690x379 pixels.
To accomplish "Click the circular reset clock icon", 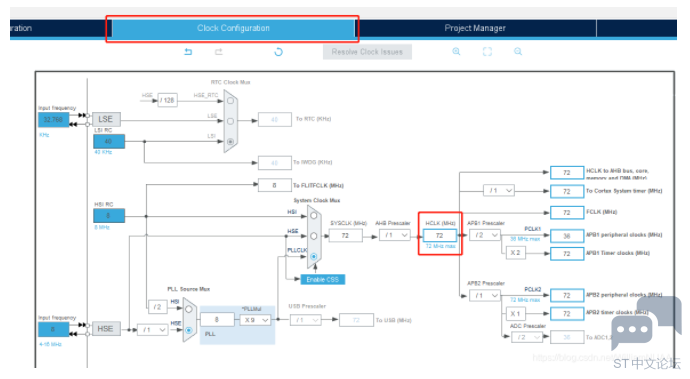I will click(x=279, y=52).
